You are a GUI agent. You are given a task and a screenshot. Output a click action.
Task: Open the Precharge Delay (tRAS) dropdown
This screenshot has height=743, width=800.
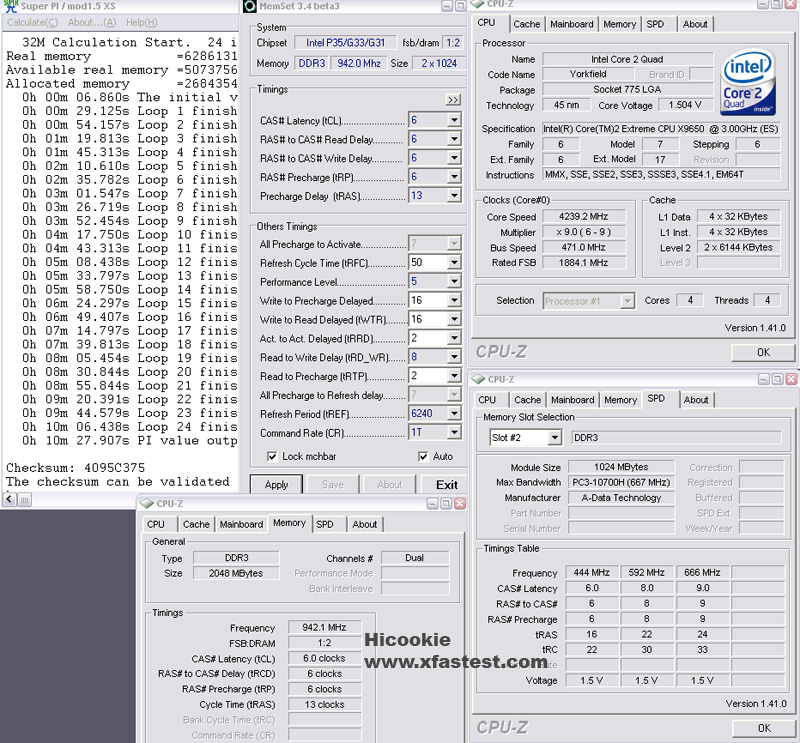(454, 195)
